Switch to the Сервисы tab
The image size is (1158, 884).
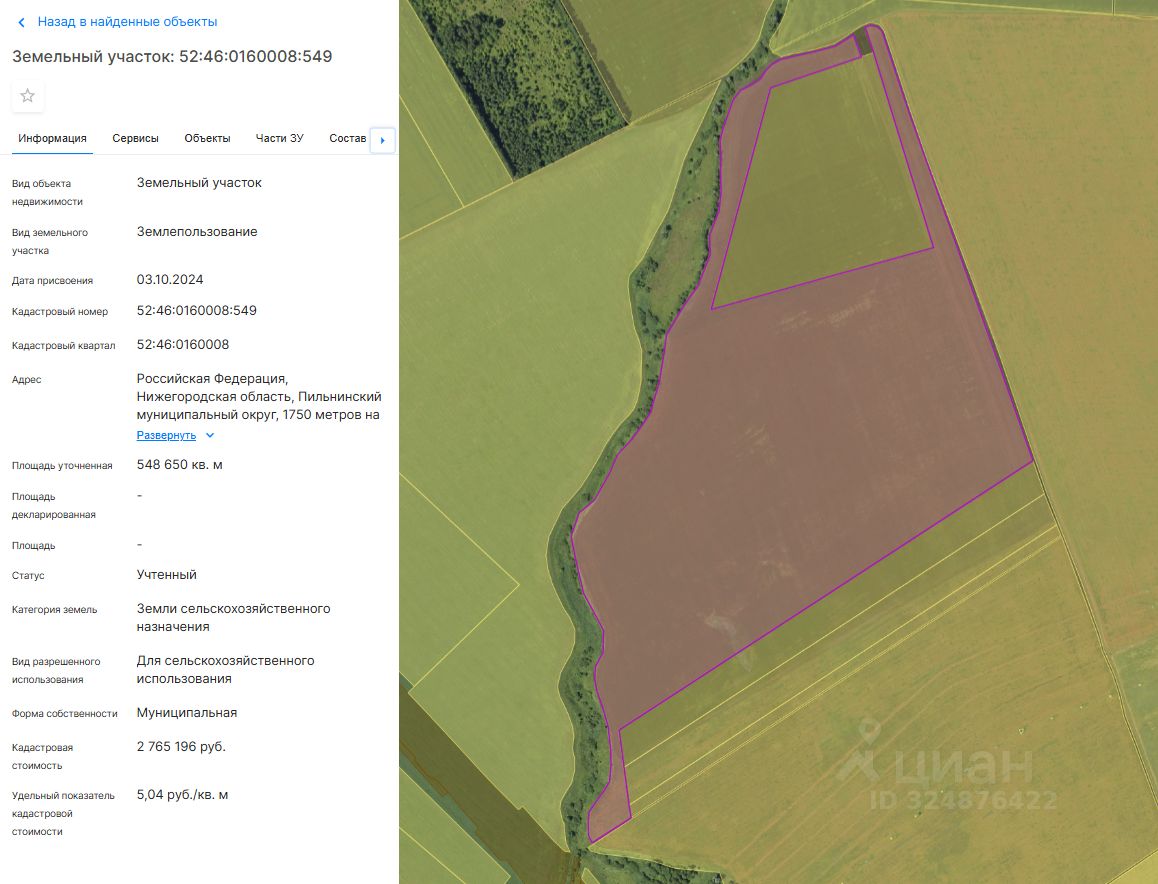tap(135, 138)
